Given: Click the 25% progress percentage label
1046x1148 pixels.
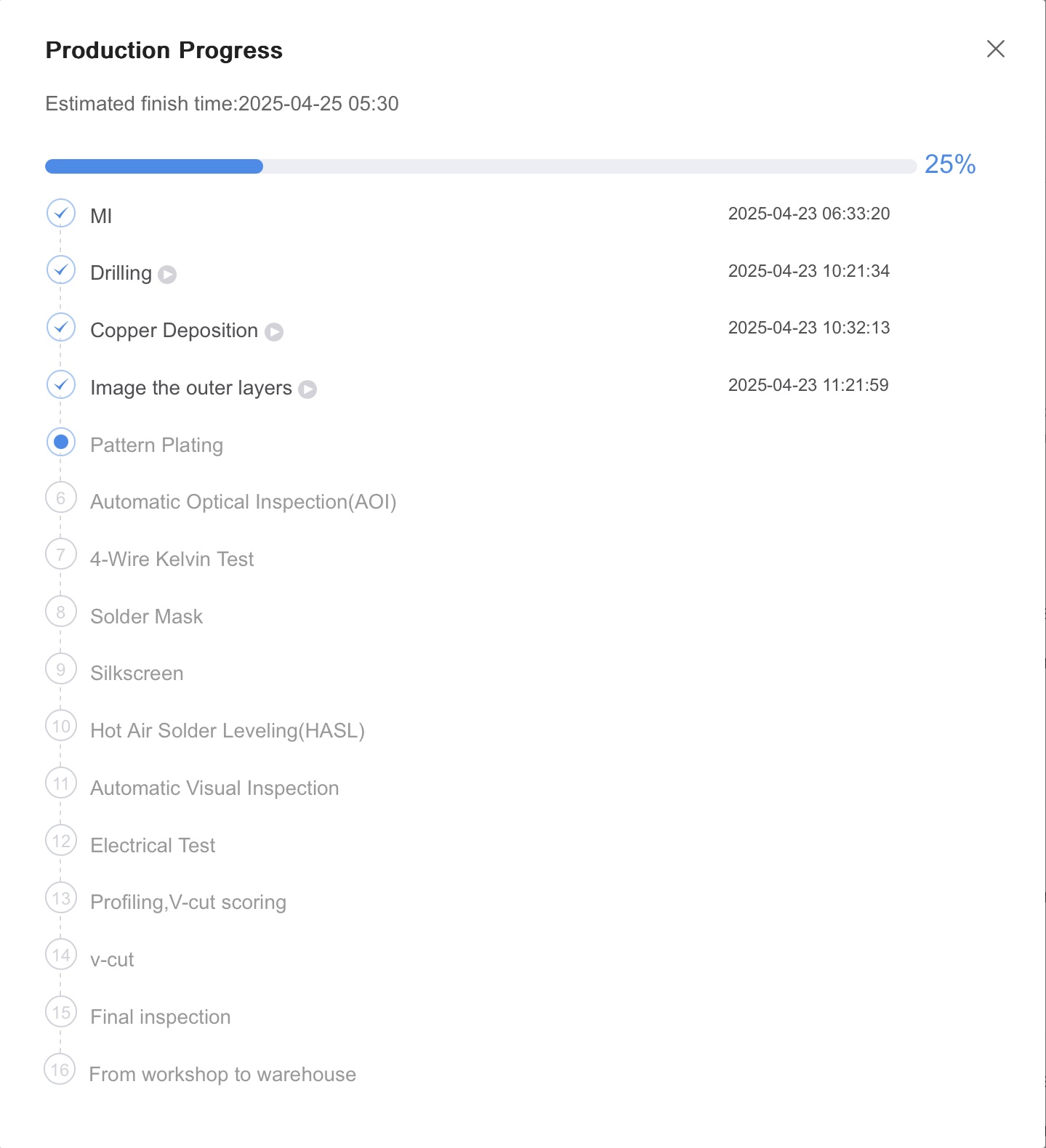Looking at the screenshot, I should pos(949,165).
